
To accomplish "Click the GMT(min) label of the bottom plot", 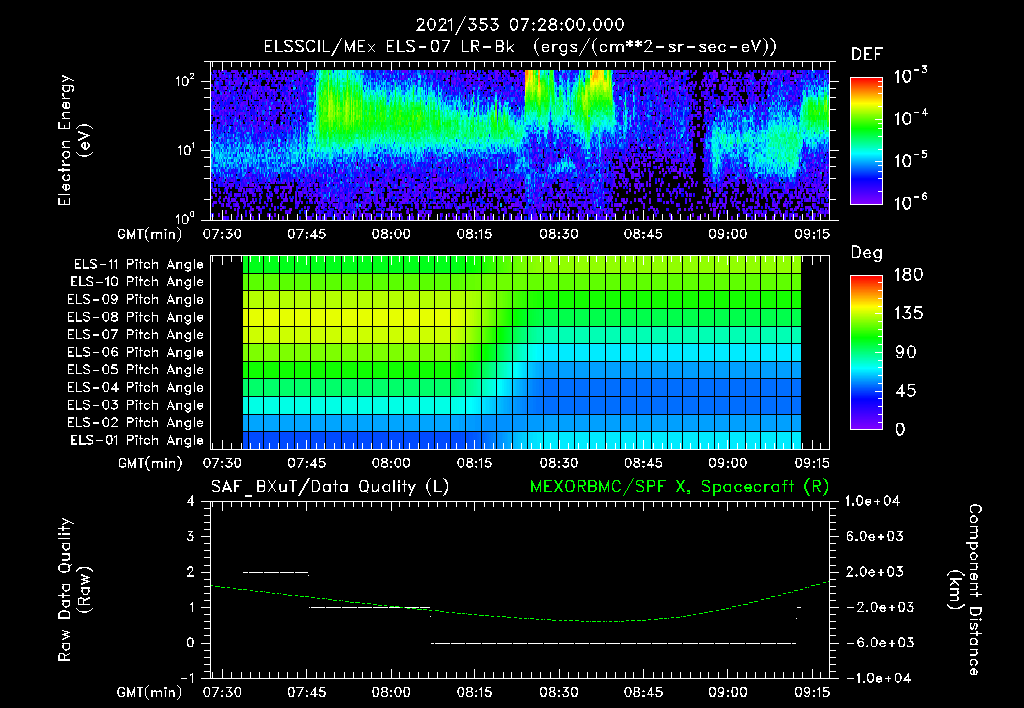I will point(150,692).
